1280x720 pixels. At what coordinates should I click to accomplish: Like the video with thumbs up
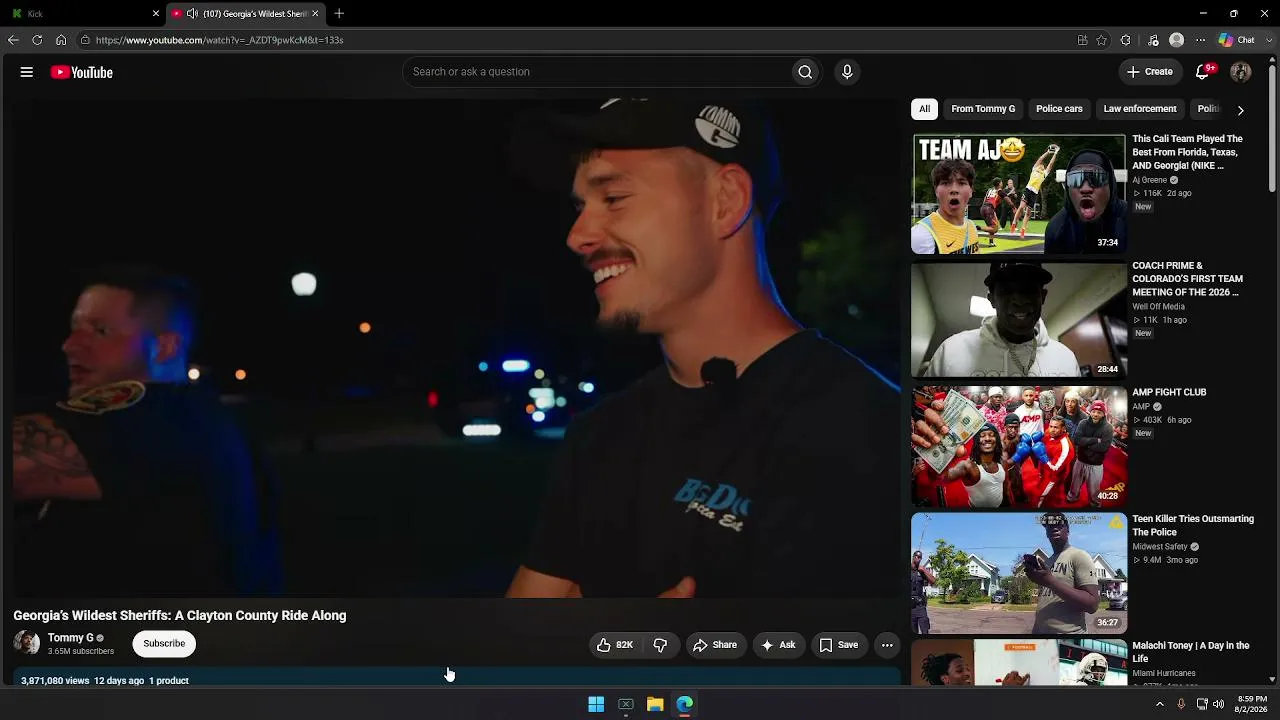click(615, 645)
